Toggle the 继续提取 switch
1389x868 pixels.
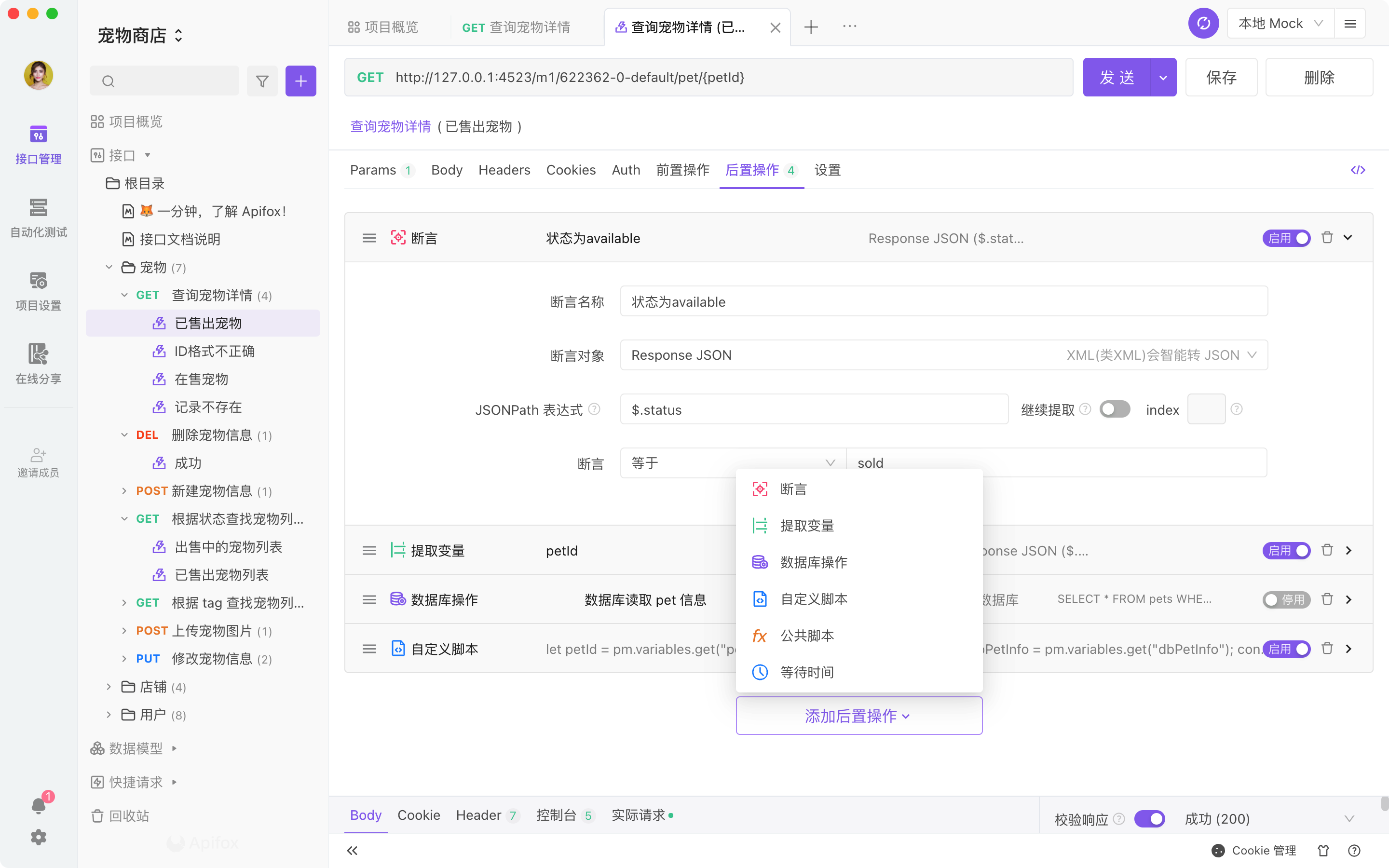point(1114,409)
